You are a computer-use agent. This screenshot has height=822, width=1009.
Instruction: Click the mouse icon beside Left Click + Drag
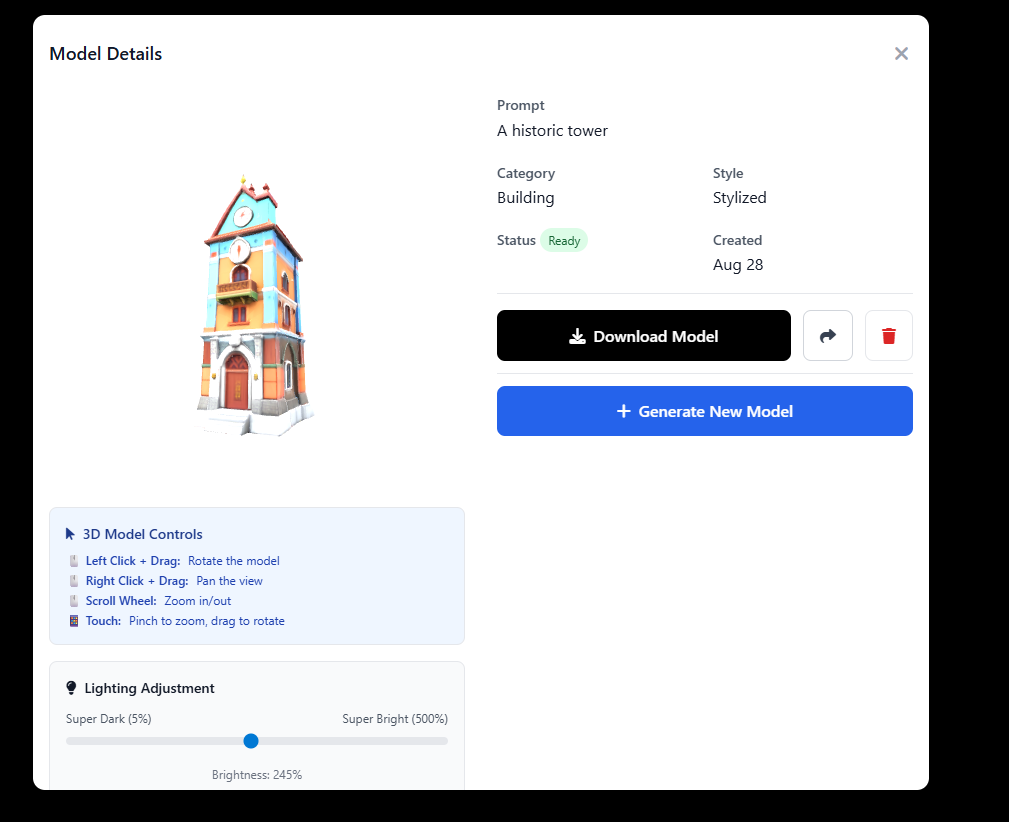(73, 561)
